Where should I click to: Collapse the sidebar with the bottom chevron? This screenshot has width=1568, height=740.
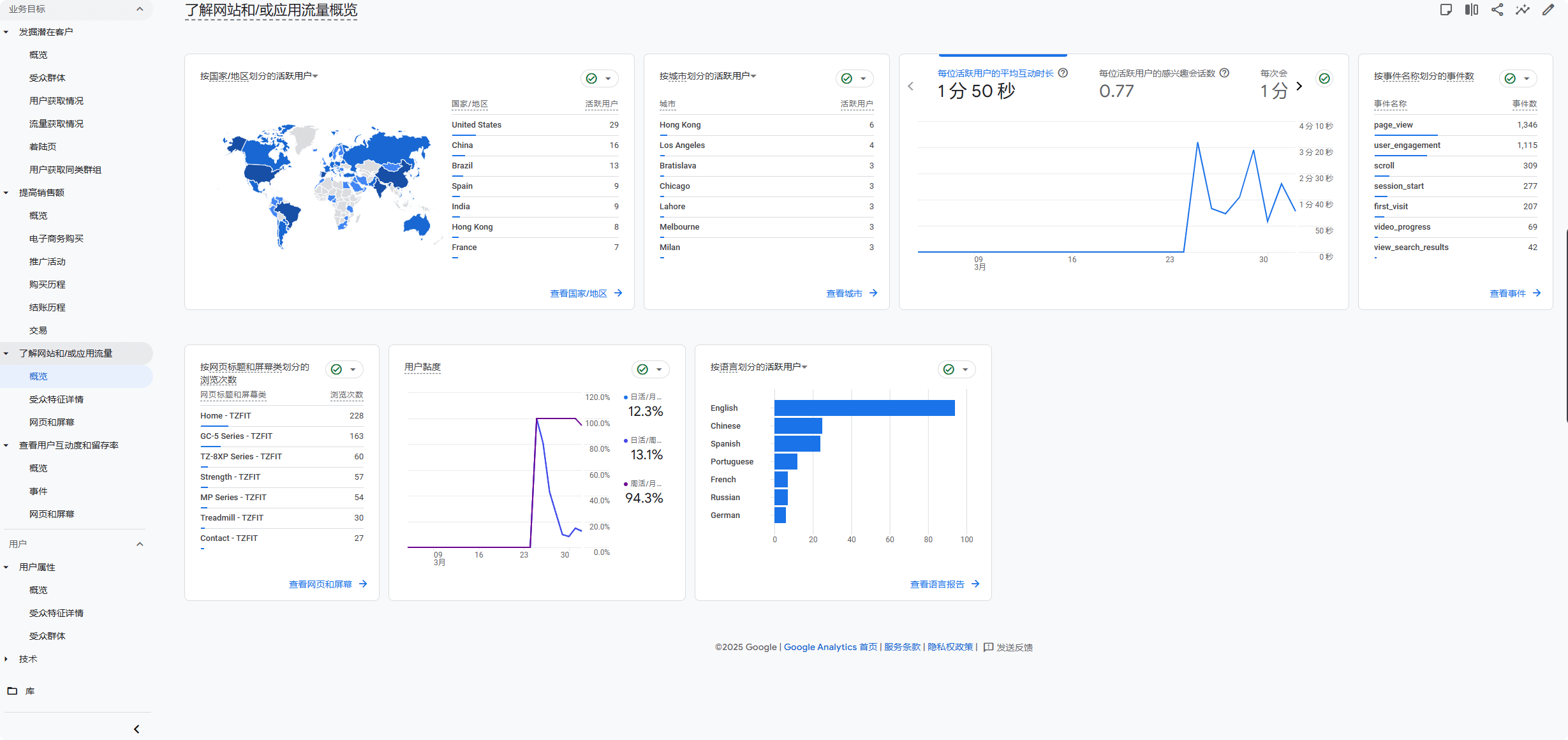(137, 729)
